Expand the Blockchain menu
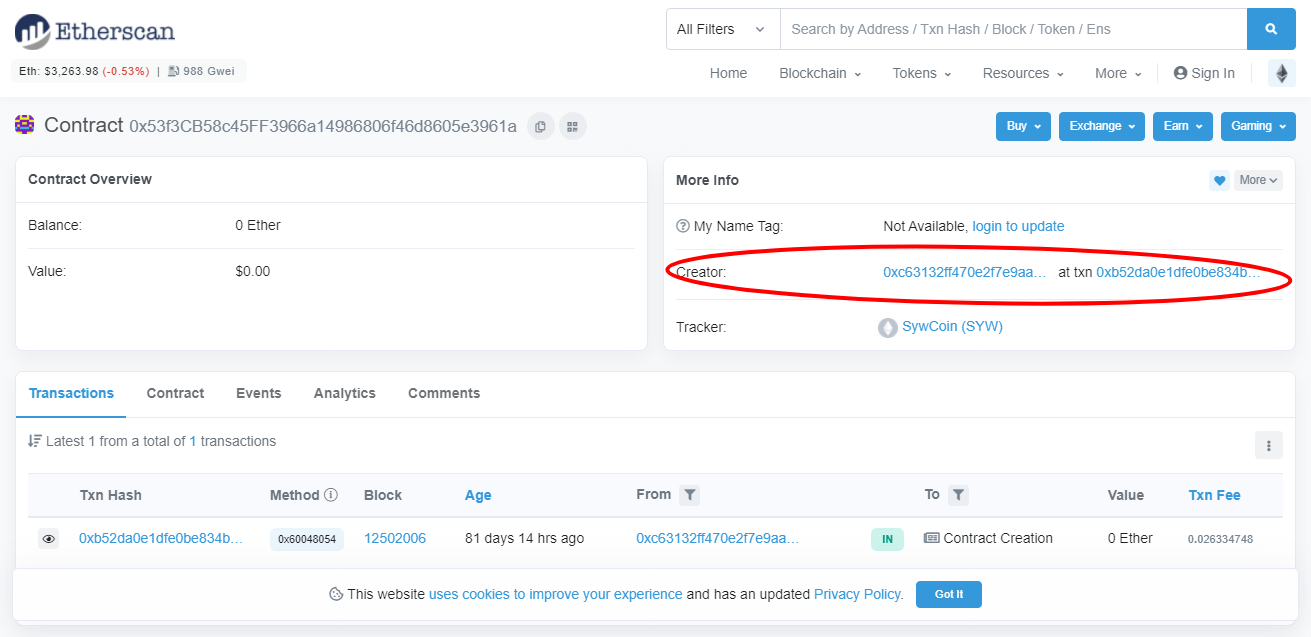The height and width of the screenshot is (637, 1311). click(820, 73)
